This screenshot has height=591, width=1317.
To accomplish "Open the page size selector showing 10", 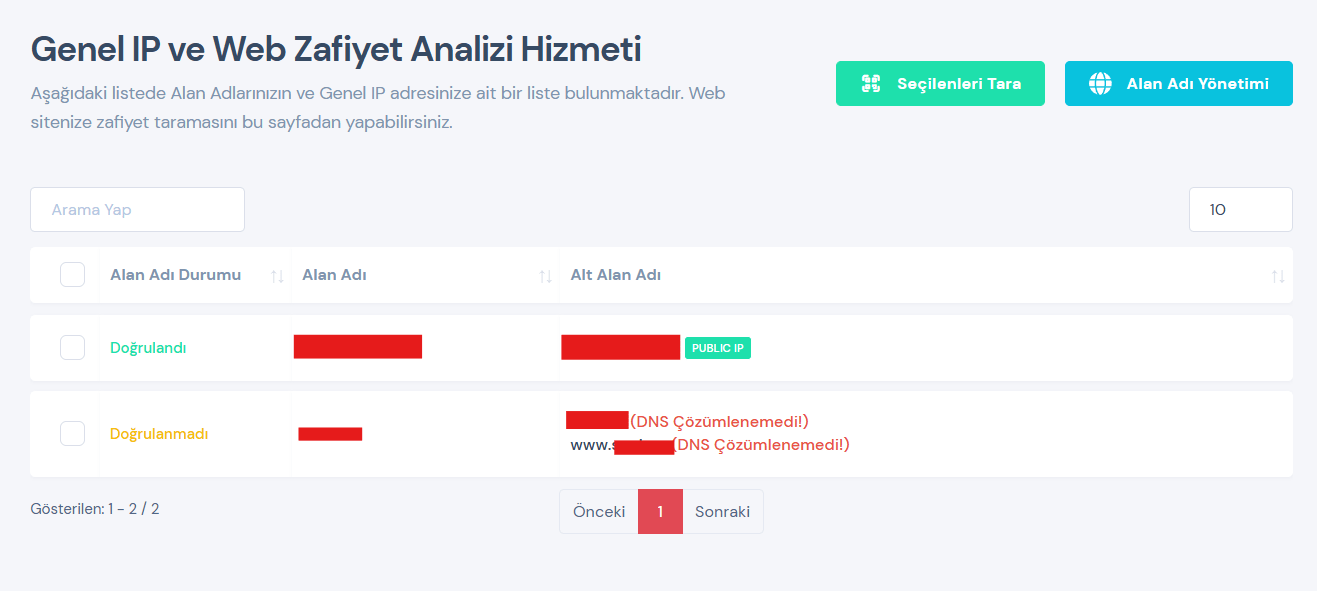I will pos(1240,209).
